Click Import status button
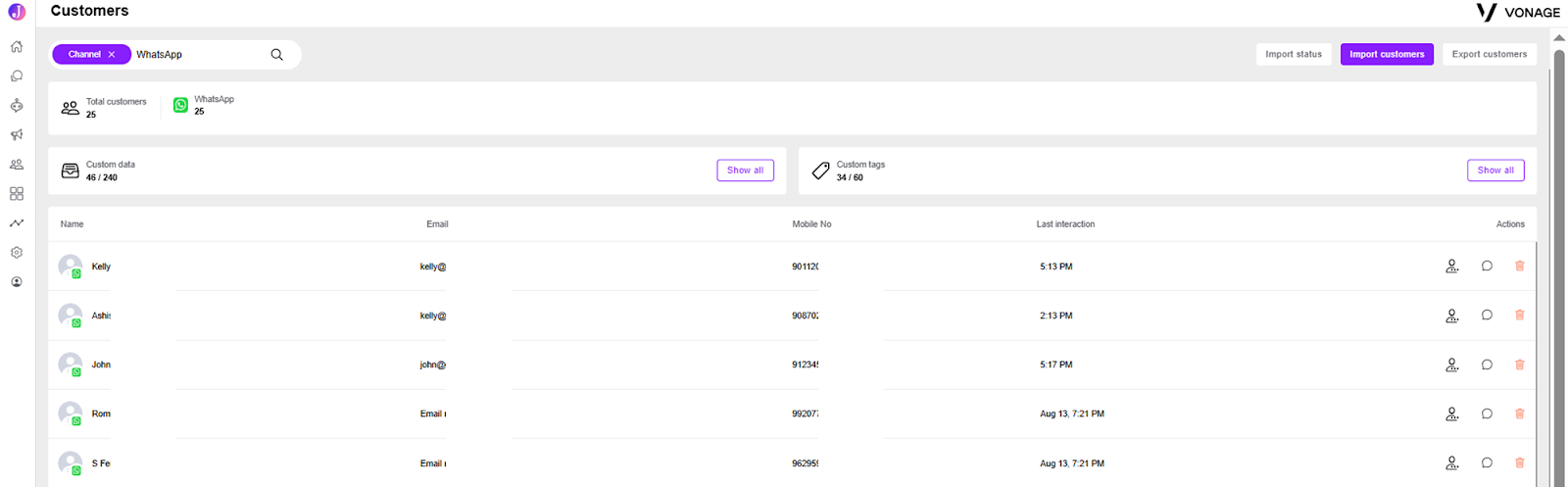Viewport: 1568px width, 487px height. [1294, 54]
